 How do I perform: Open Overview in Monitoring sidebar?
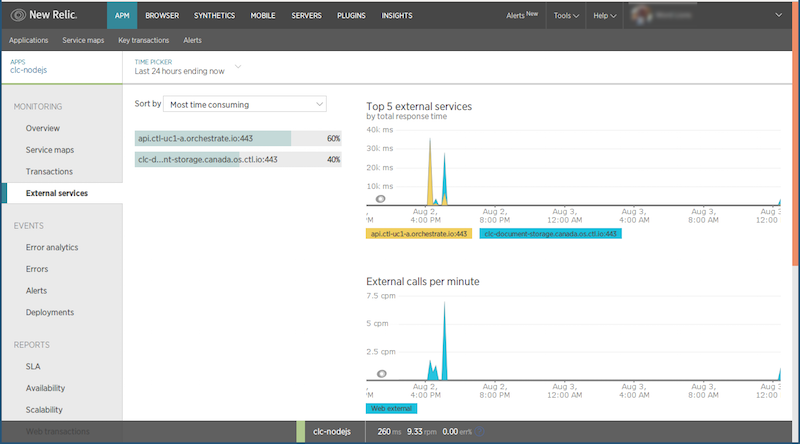[x=43, y=128]
